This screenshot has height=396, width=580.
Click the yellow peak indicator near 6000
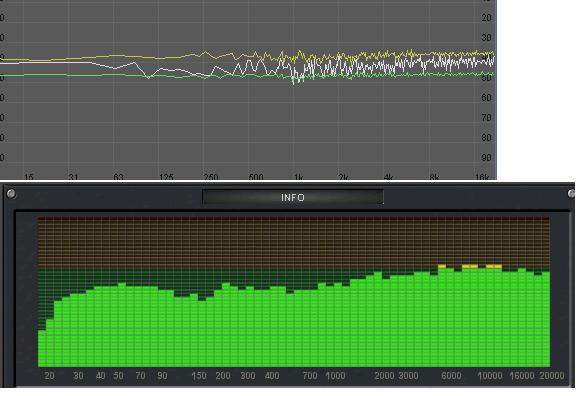click(x=442, y=266)
